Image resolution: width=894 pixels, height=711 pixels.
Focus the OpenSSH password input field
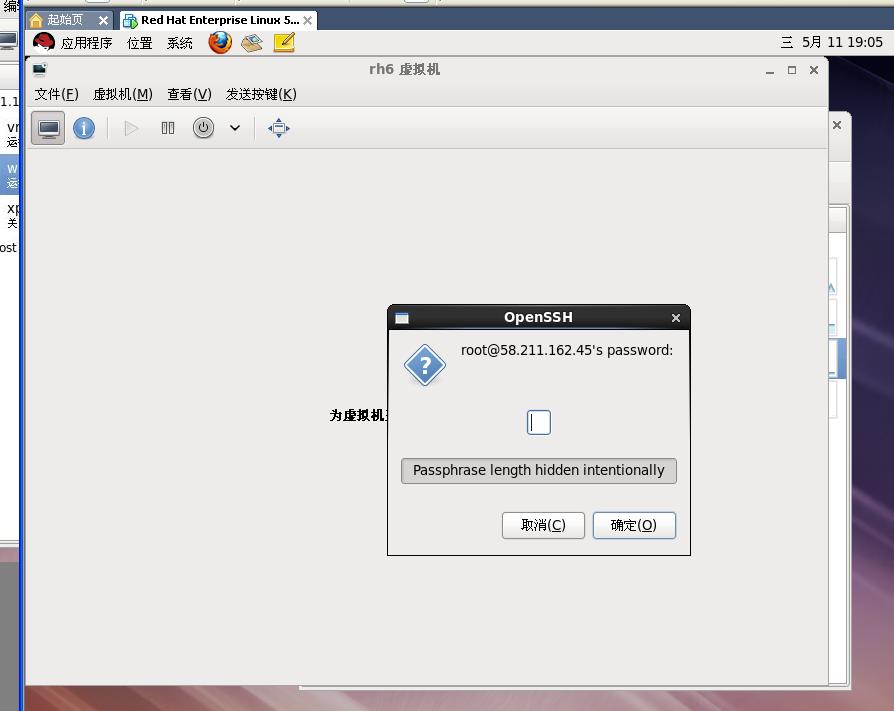coord(539,422)
